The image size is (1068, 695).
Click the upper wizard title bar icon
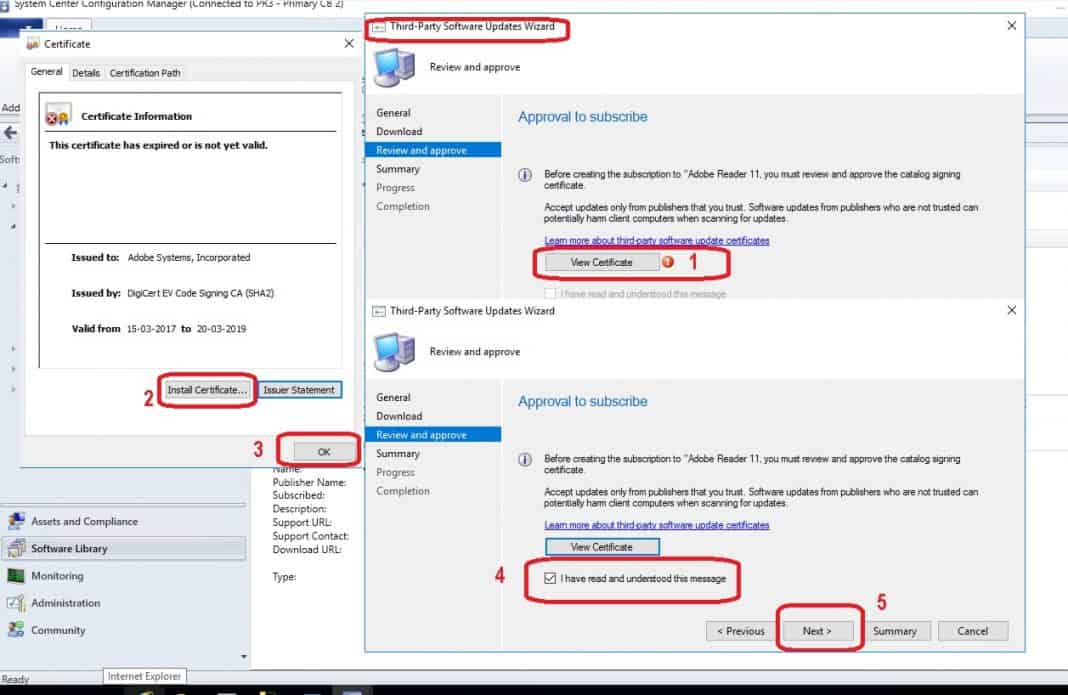[379, 27]
